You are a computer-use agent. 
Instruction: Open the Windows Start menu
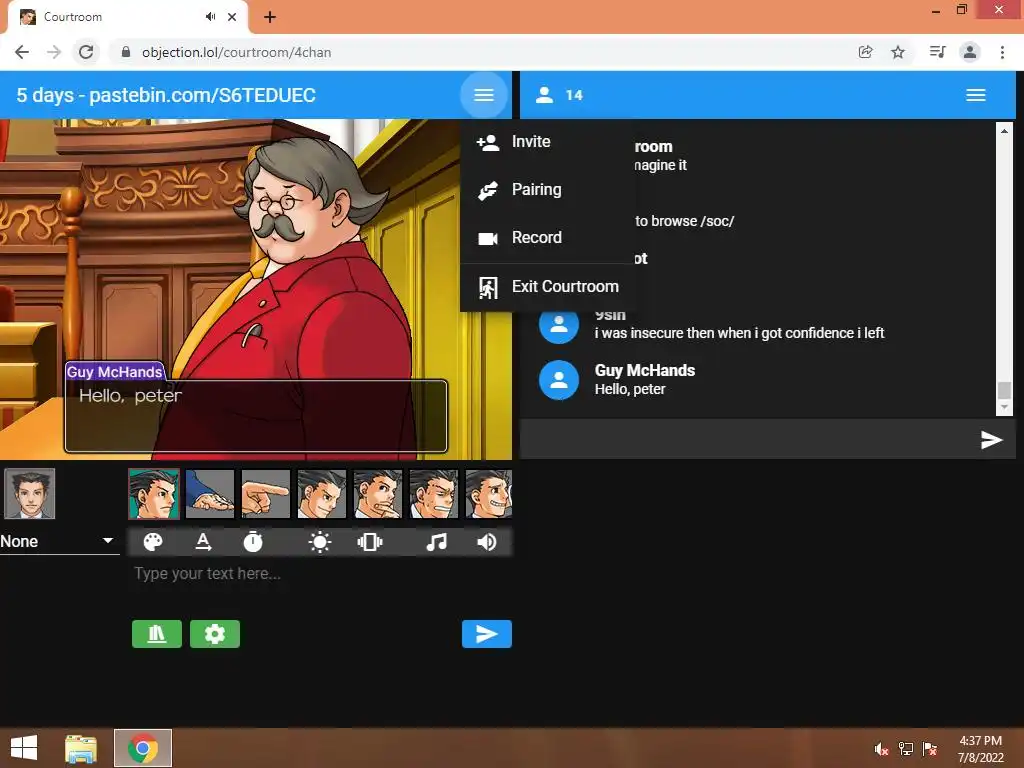pos(24,748)
